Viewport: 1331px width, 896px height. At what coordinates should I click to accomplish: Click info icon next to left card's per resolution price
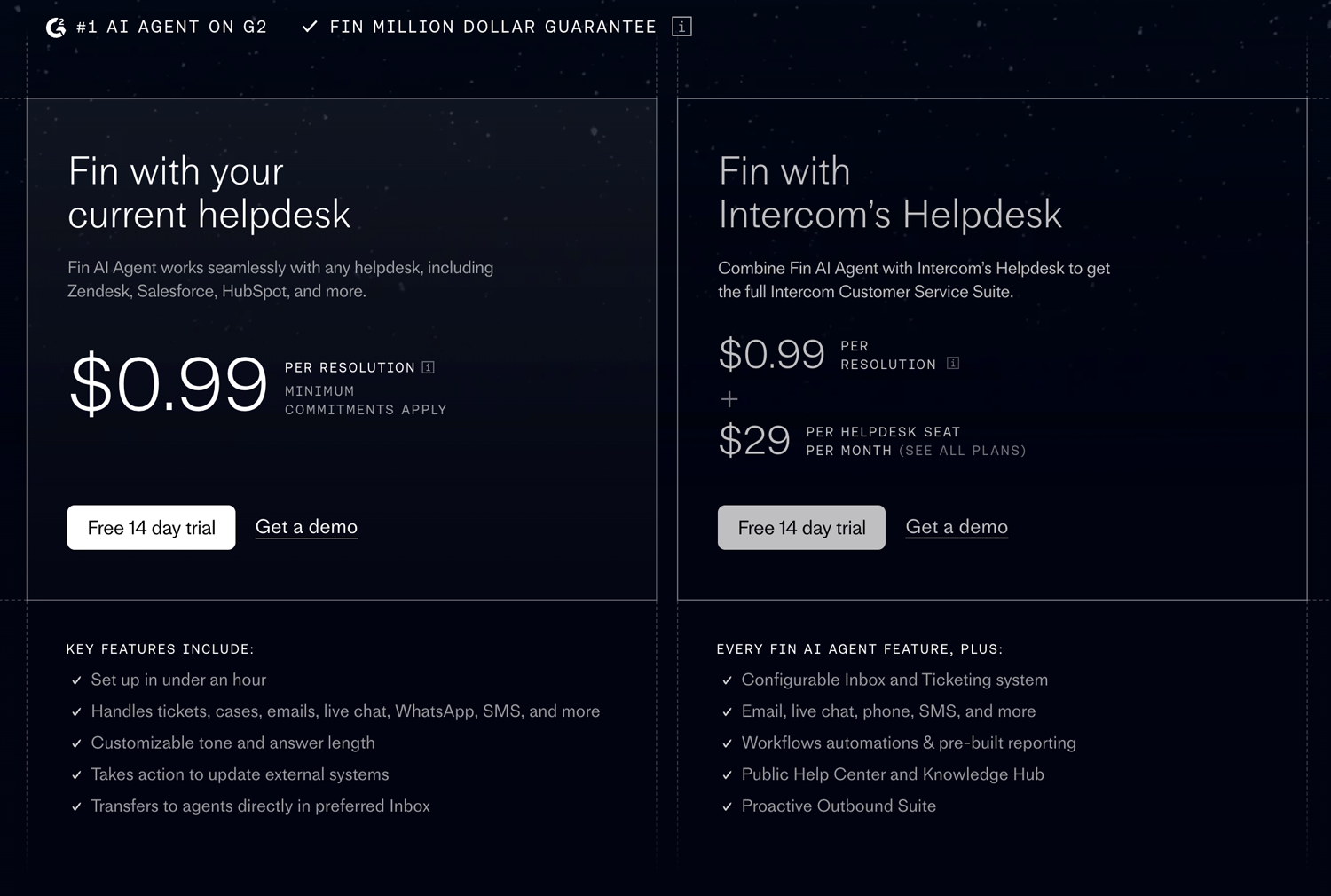point(429,366)
